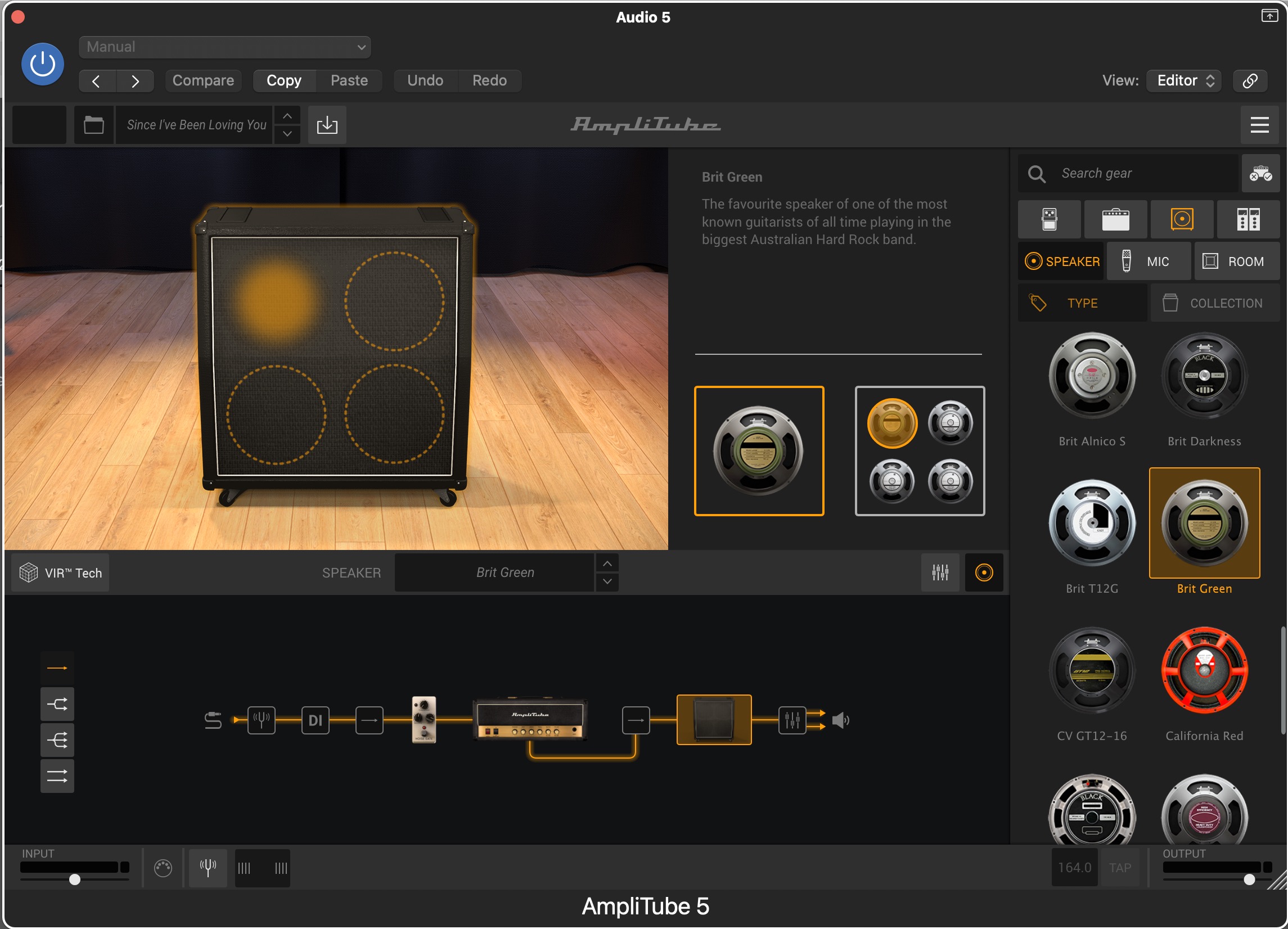This screenshot has height=929, width=1288.
Task: Click the Undo button
Action: click(x=425, y=80)
